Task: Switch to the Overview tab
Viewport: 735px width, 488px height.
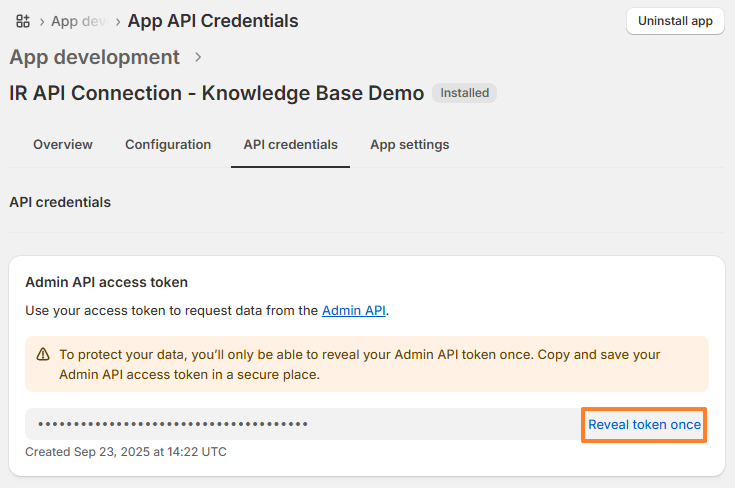Action: 63,145
